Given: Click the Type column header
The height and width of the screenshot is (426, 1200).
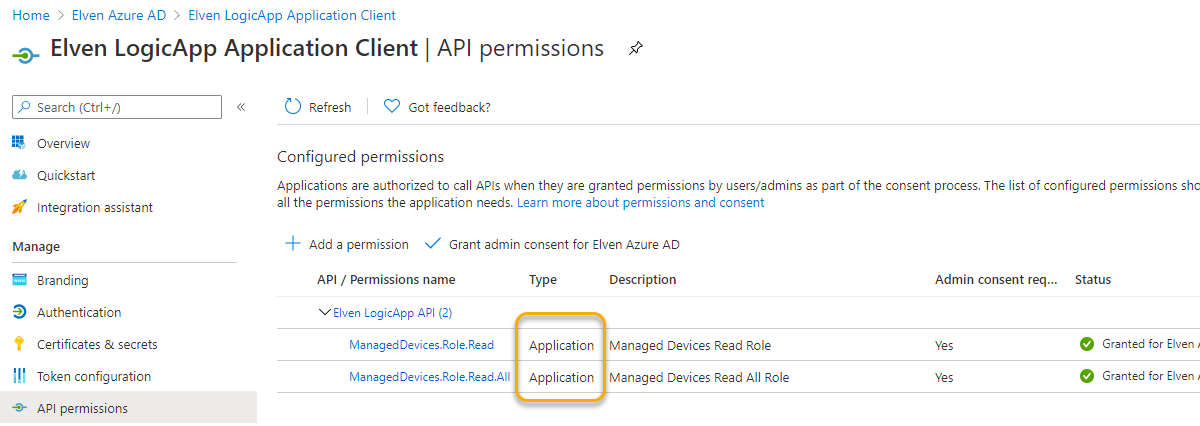Looking at the screenshot, I should pyautogui.click(x=543, y=279).
